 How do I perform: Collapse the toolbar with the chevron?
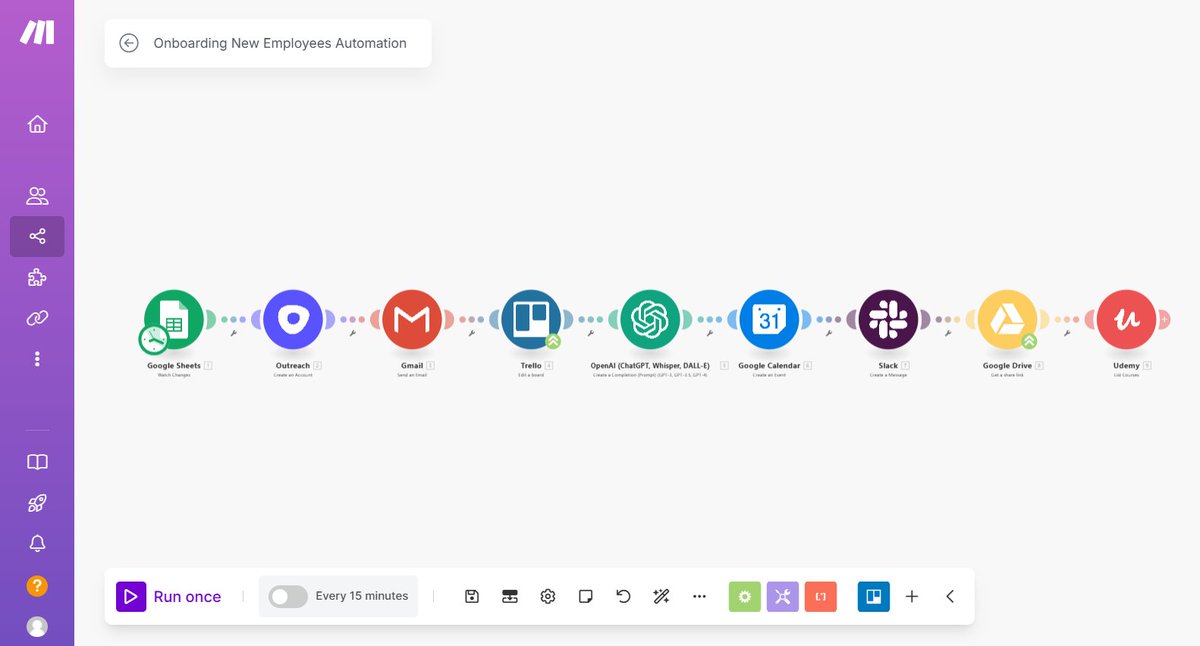point(949,596)
